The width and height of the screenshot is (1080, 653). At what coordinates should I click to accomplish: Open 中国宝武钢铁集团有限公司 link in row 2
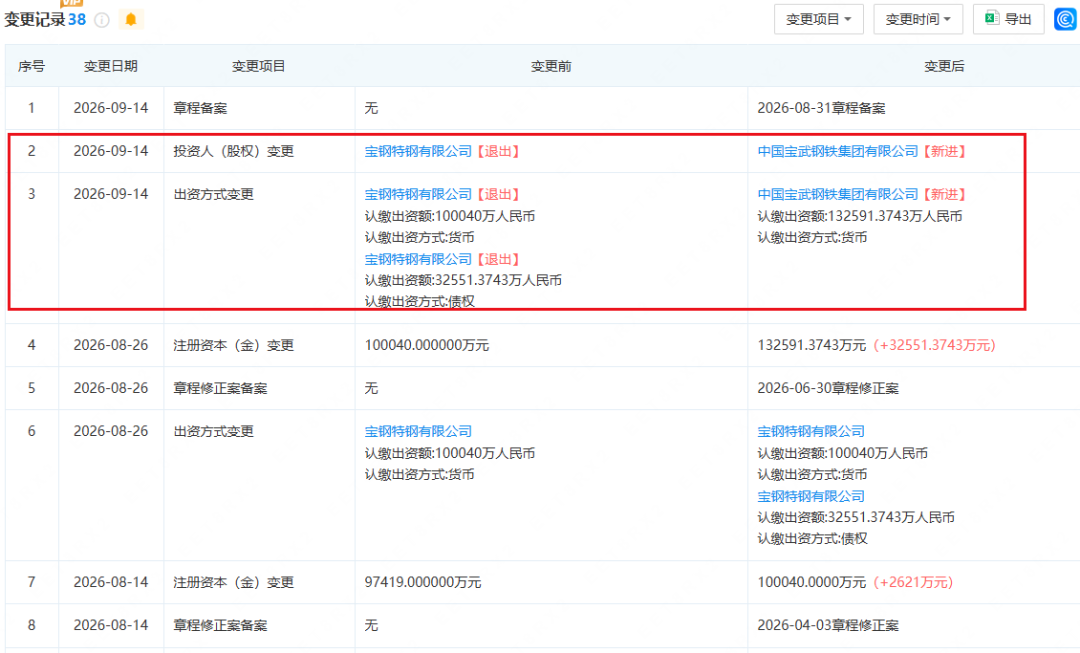838,151
